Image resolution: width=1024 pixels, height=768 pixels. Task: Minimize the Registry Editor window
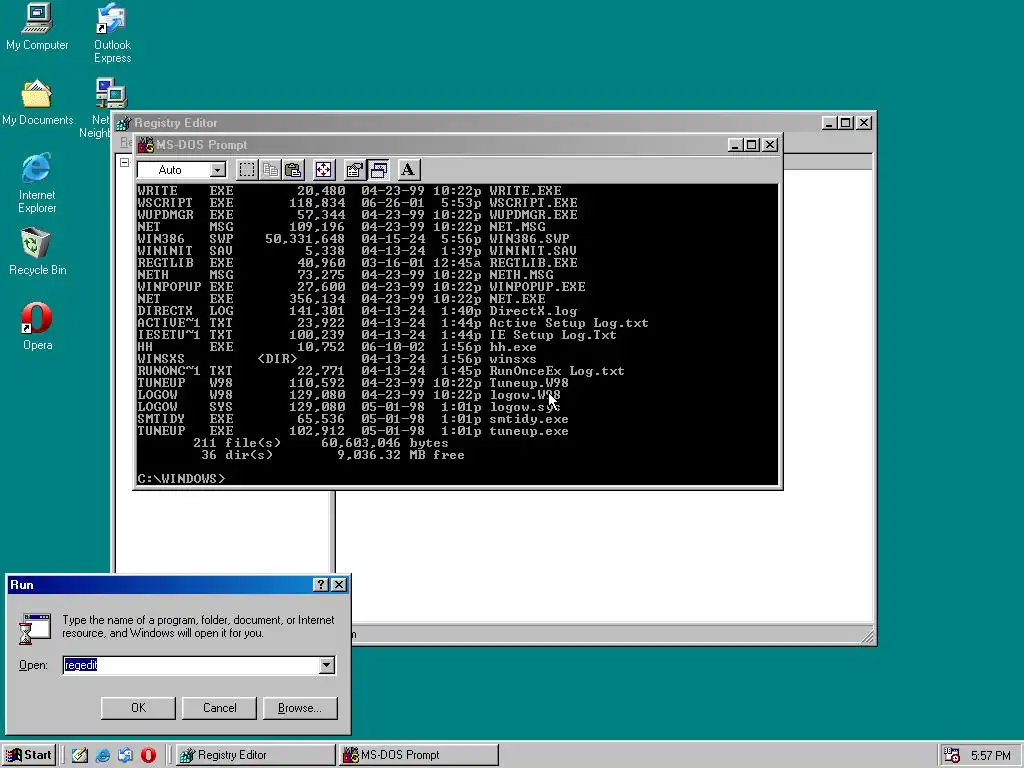click(x=829, y=123)
